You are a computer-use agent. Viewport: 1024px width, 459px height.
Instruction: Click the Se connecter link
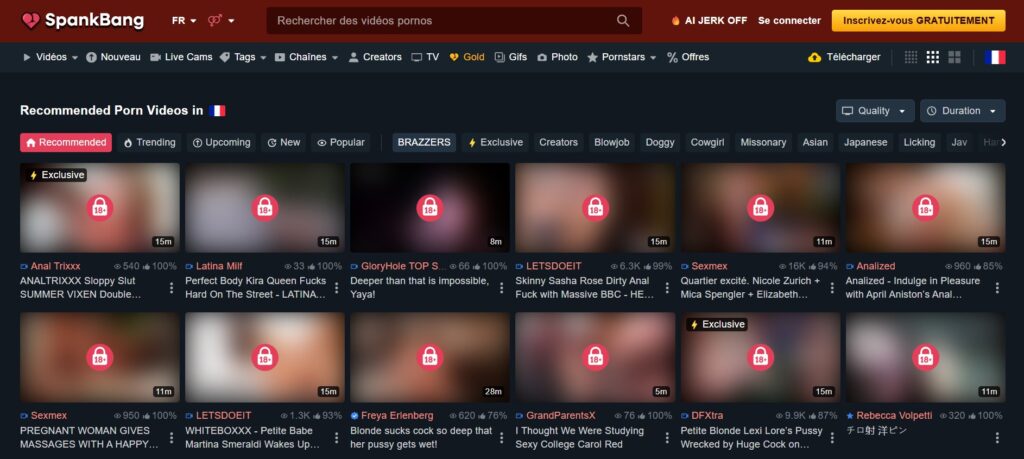pos(789,20)
